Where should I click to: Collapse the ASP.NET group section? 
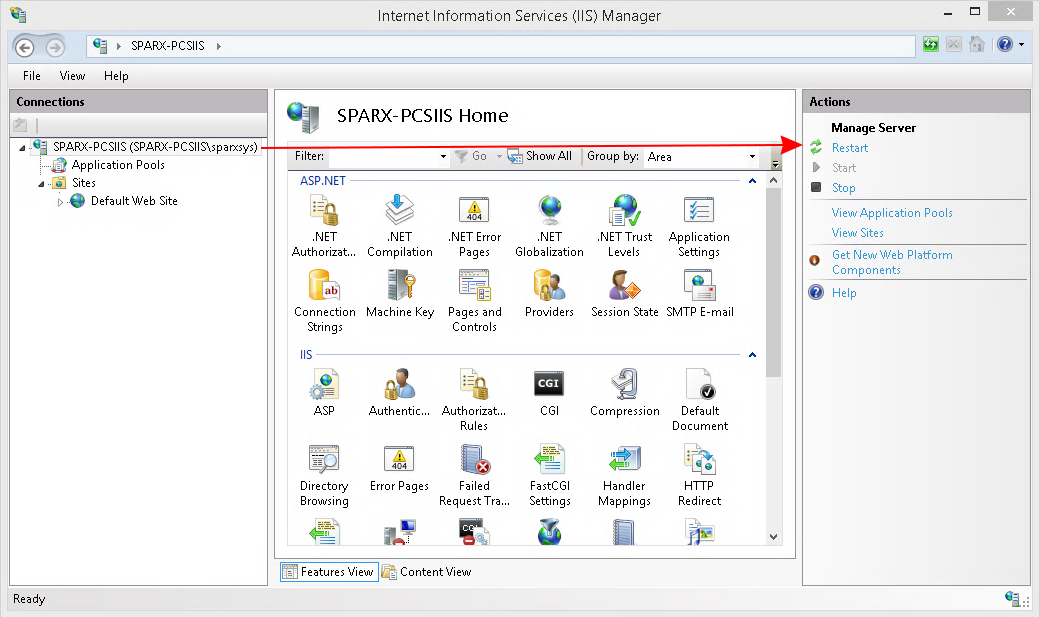click(x=752, y=180)
